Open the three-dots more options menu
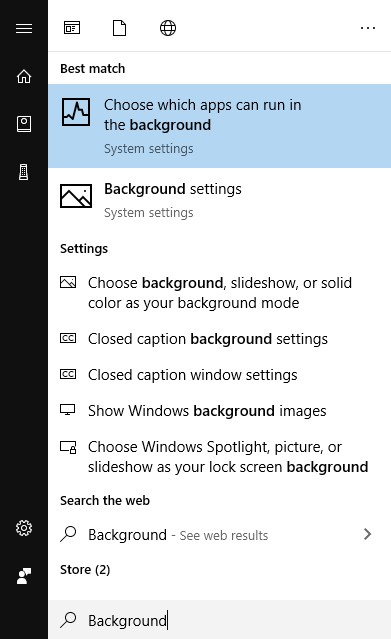The image size is (391, 639). pos(368,28)
